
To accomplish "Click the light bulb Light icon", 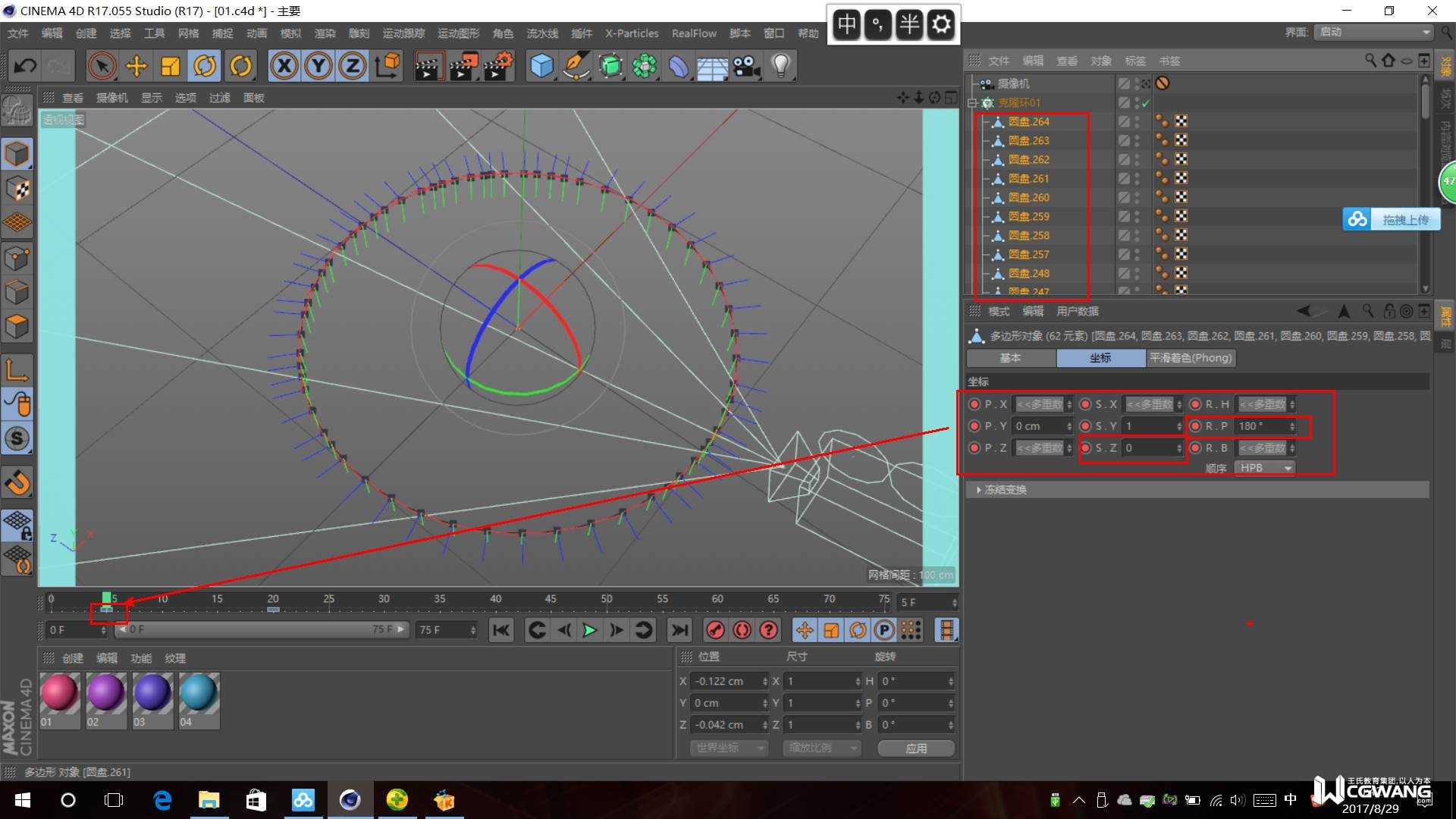I will (781, 67).
